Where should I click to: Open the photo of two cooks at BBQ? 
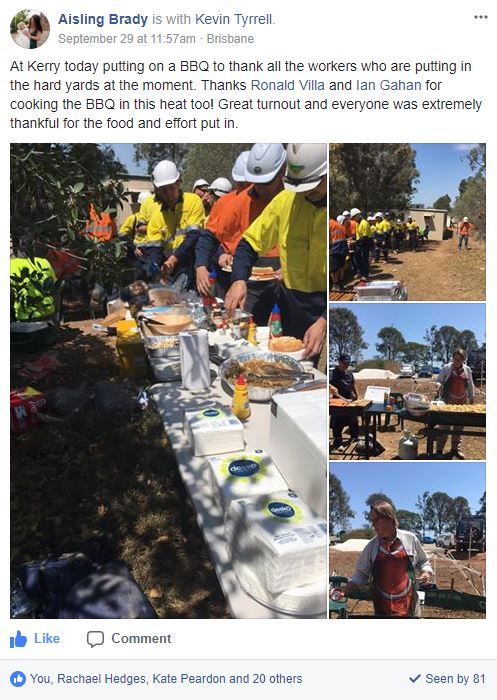point(407,382)
